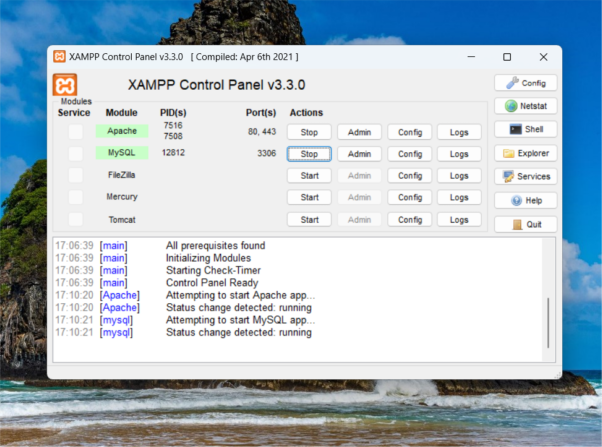Click the 'Control Panel Ready' log line
Viewport: 602px width, 447px height.
coord(212,283)
